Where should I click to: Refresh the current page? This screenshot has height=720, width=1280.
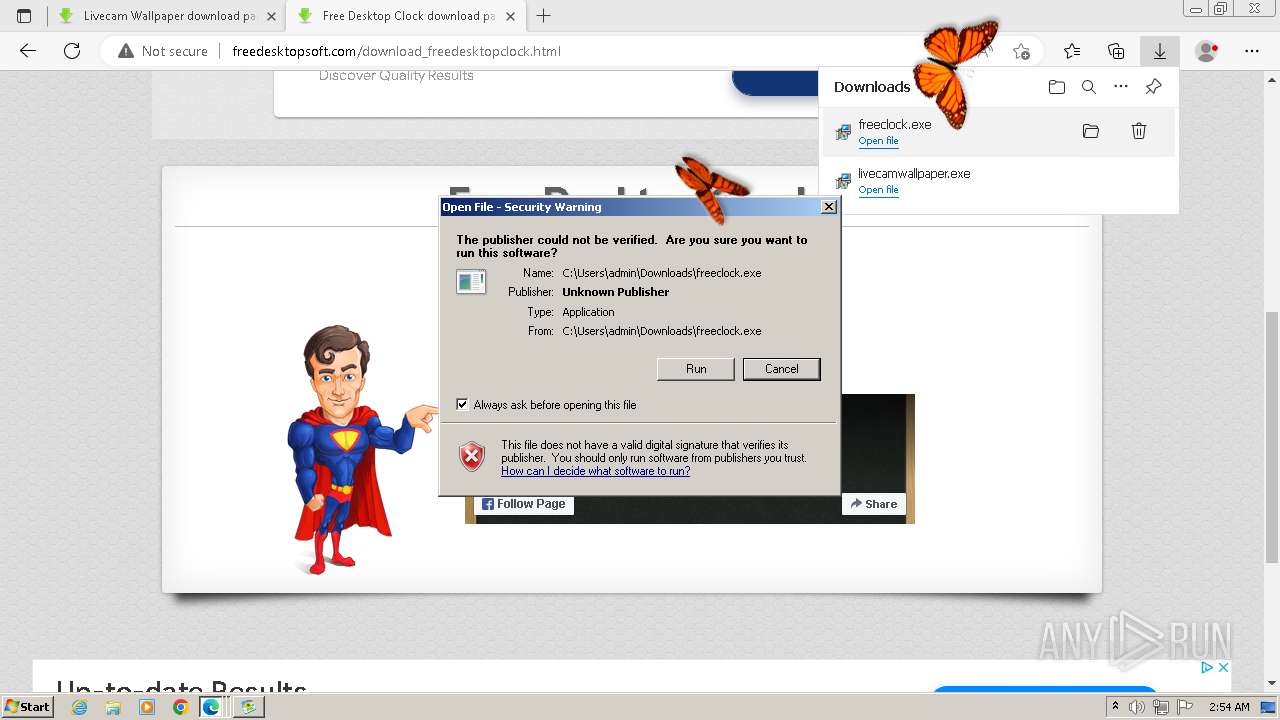click(72, 51)
